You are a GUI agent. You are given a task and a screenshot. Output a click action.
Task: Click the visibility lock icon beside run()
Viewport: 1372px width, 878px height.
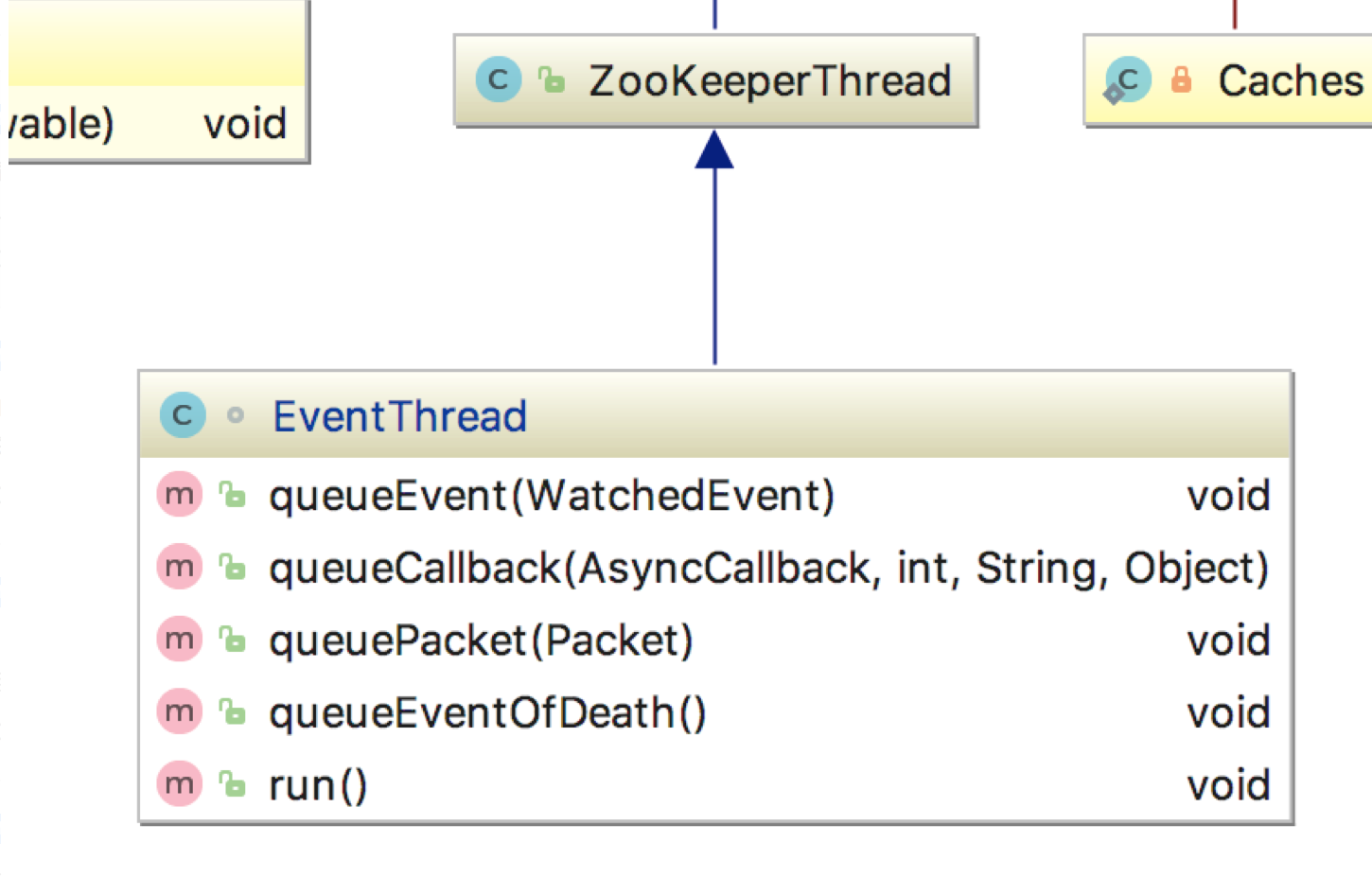pyautogui.click(x=233, y=784)
